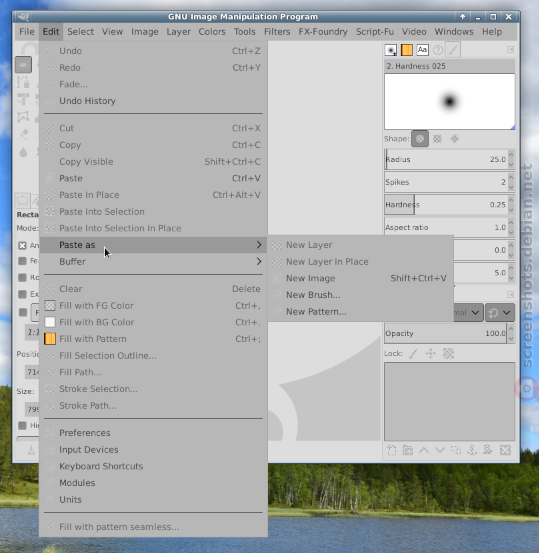
Task: Toggle the Rounded corners checkbox
Action: pos(23,278)
